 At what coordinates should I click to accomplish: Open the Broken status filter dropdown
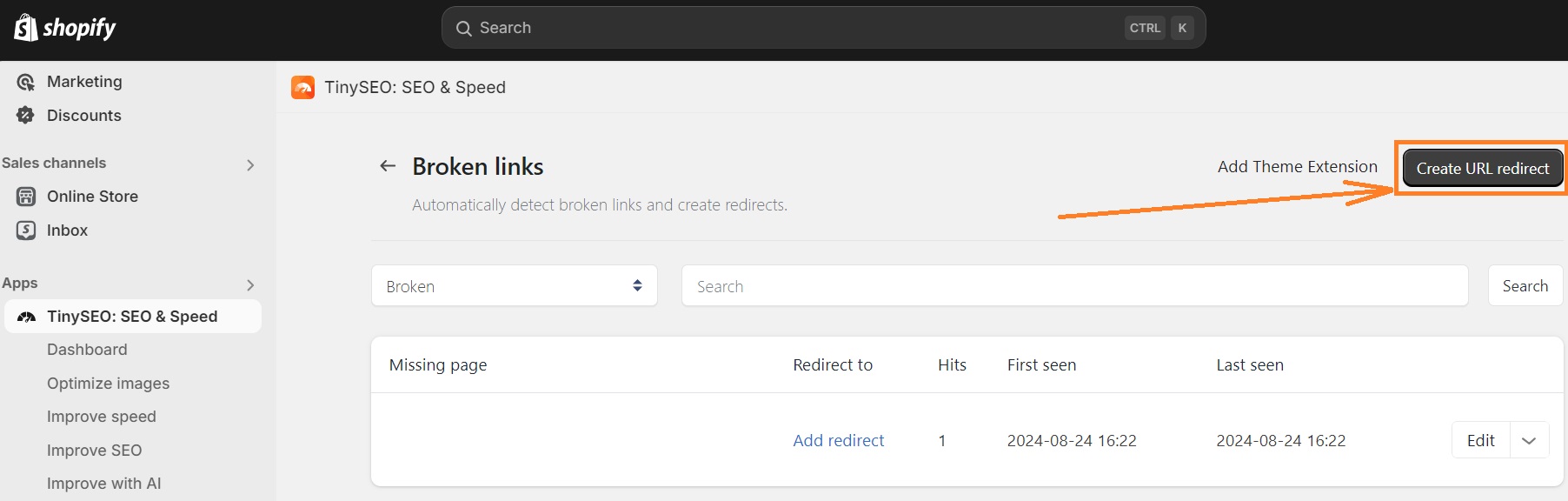point(514,285)
